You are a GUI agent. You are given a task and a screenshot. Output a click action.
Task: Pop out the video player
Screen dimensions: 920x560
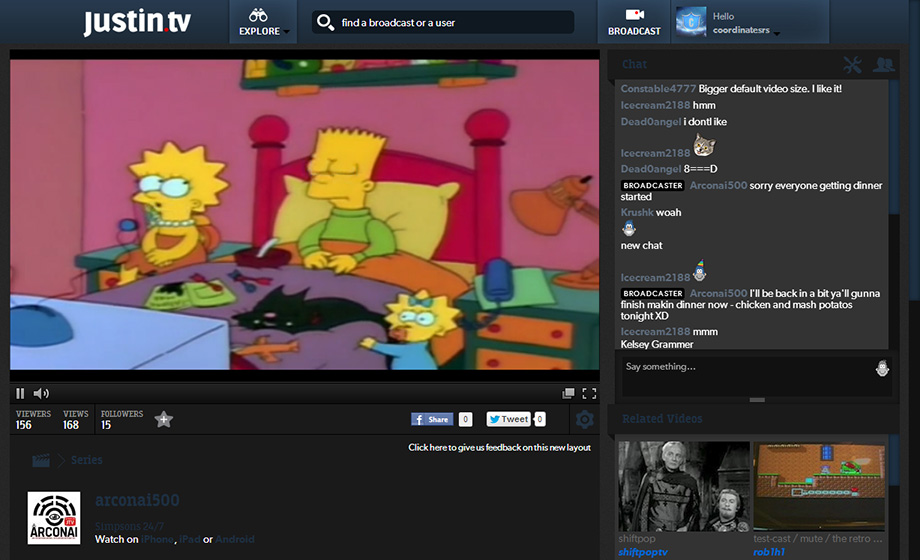coord(568,393)
